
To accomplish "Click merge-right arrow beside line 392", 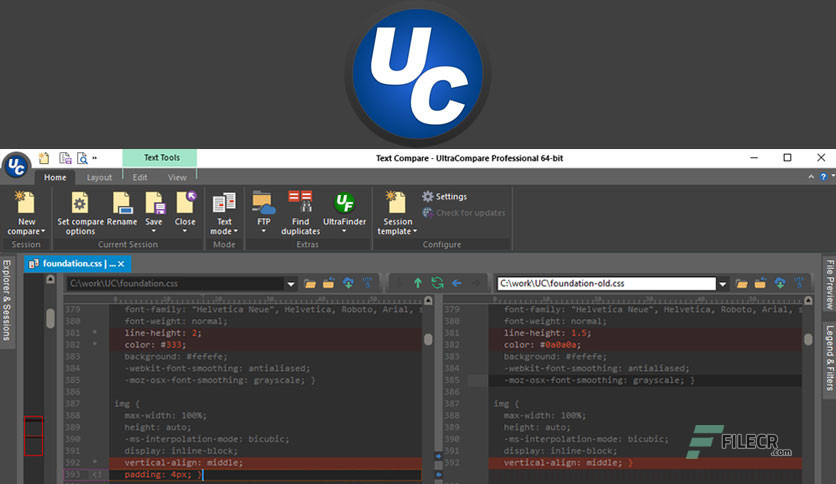I will coord(438,456).
